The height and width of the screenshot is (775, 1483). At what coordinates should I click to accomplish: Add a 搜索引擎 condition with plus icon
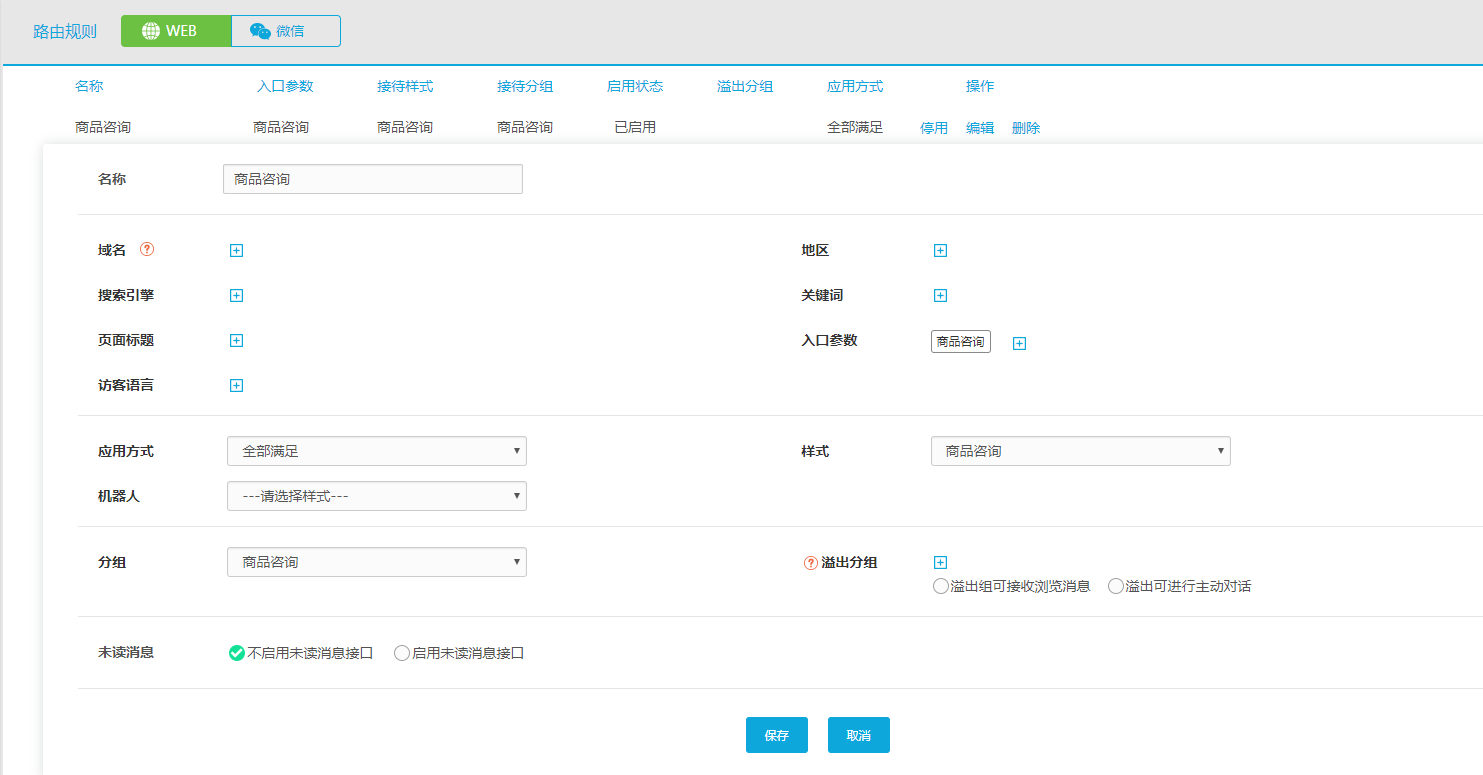236,296
